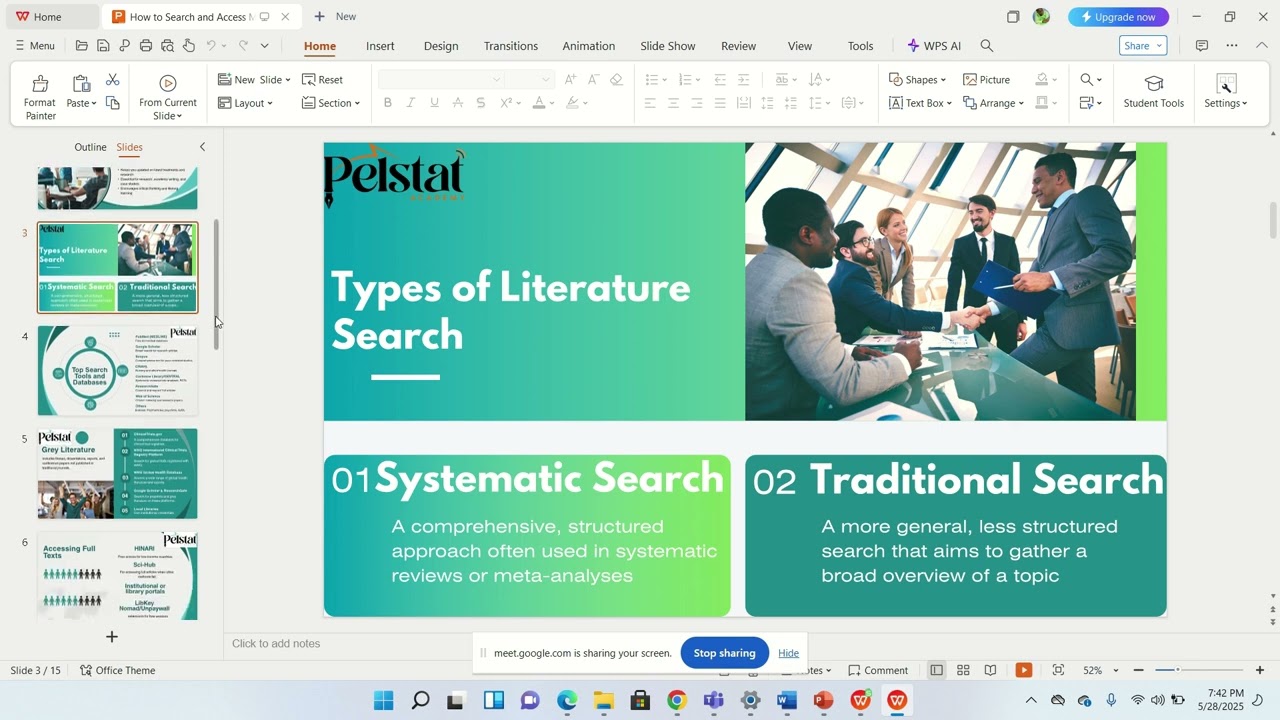1280x720 pixels.
Task: Click the Picture insert button
Action: (x=987, y=79)
